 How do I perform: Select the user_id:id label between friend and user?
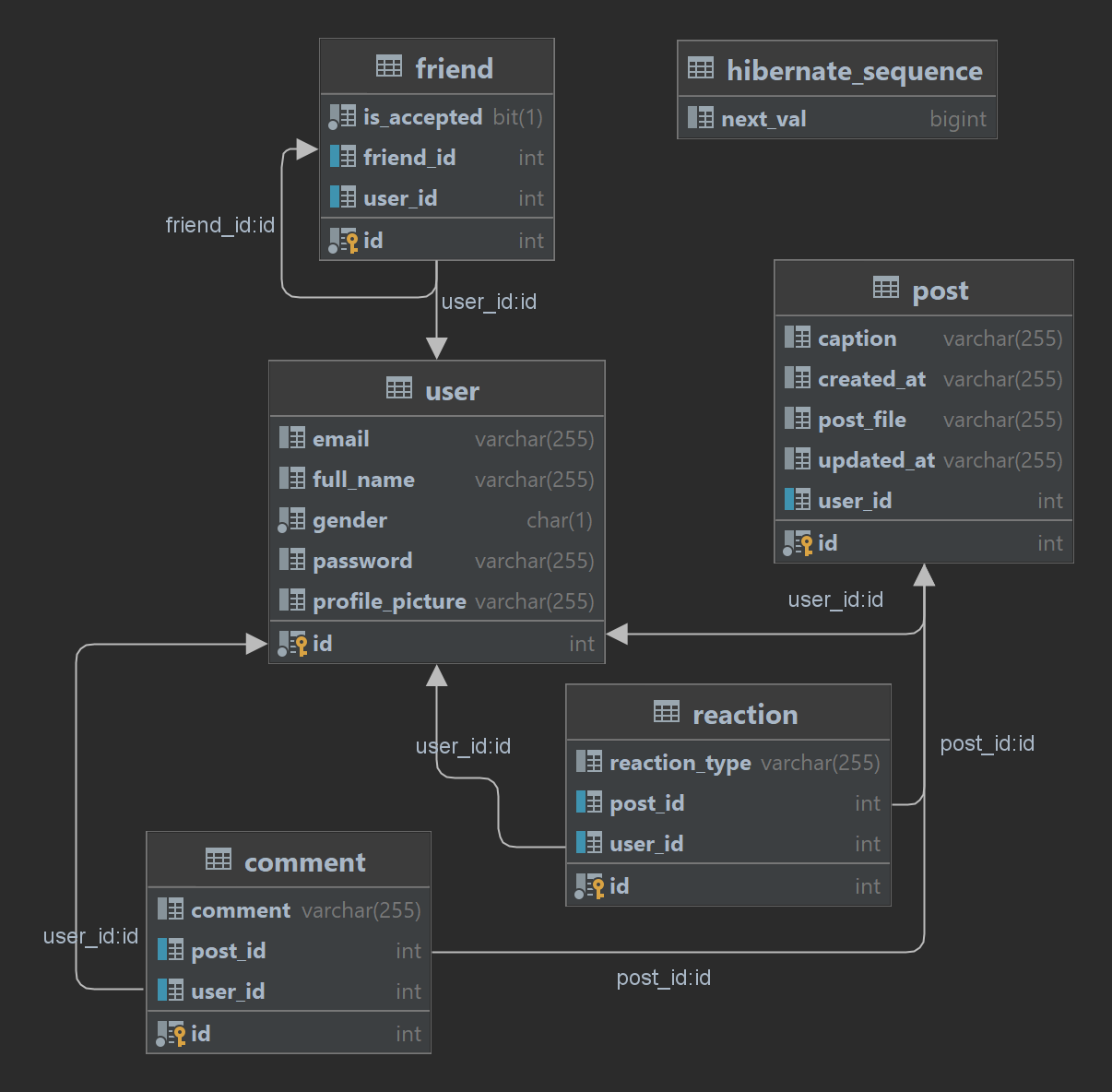489,302
